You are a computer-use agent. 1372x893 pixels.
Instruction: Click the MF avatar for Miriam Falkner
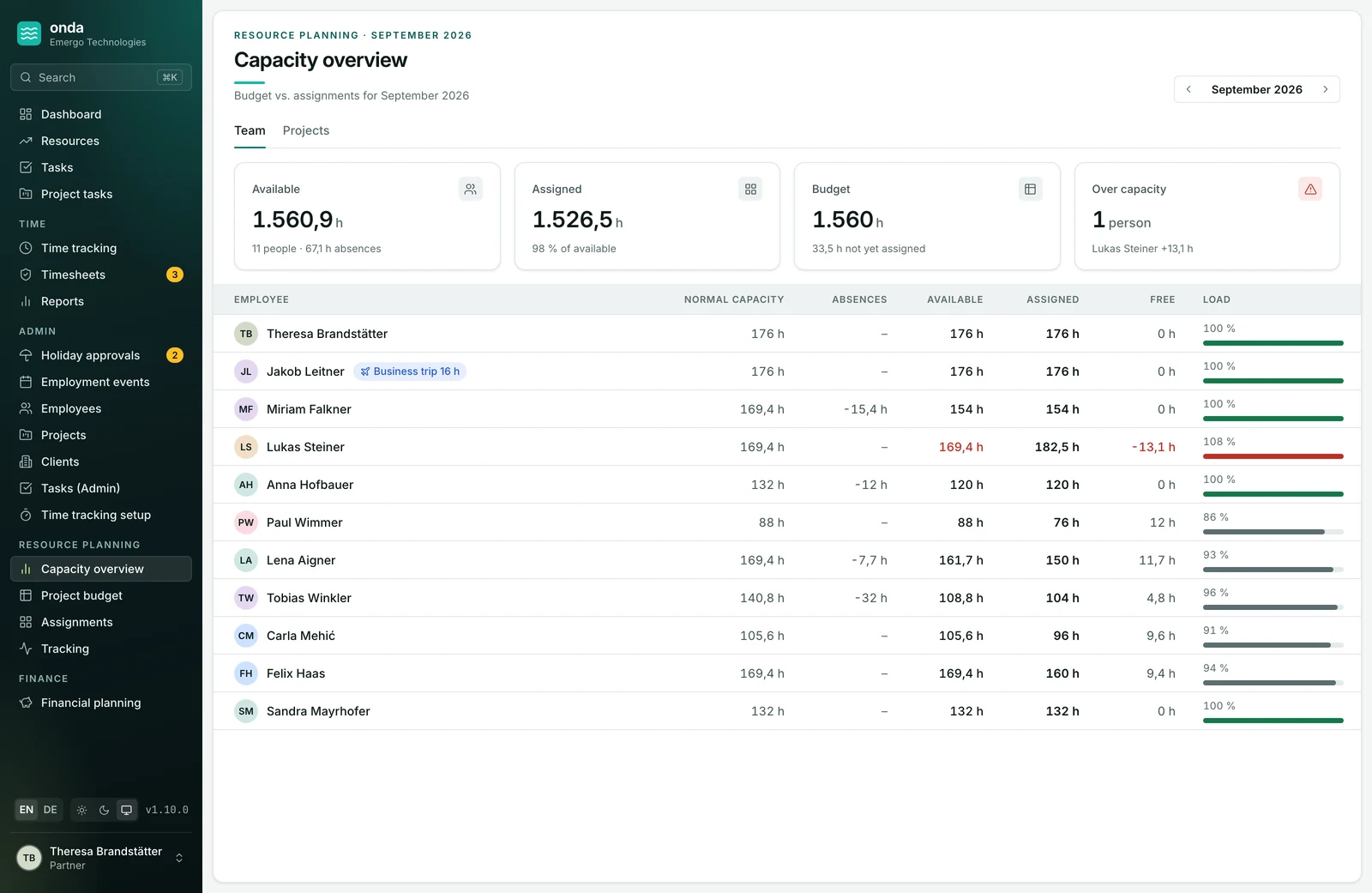246,409
